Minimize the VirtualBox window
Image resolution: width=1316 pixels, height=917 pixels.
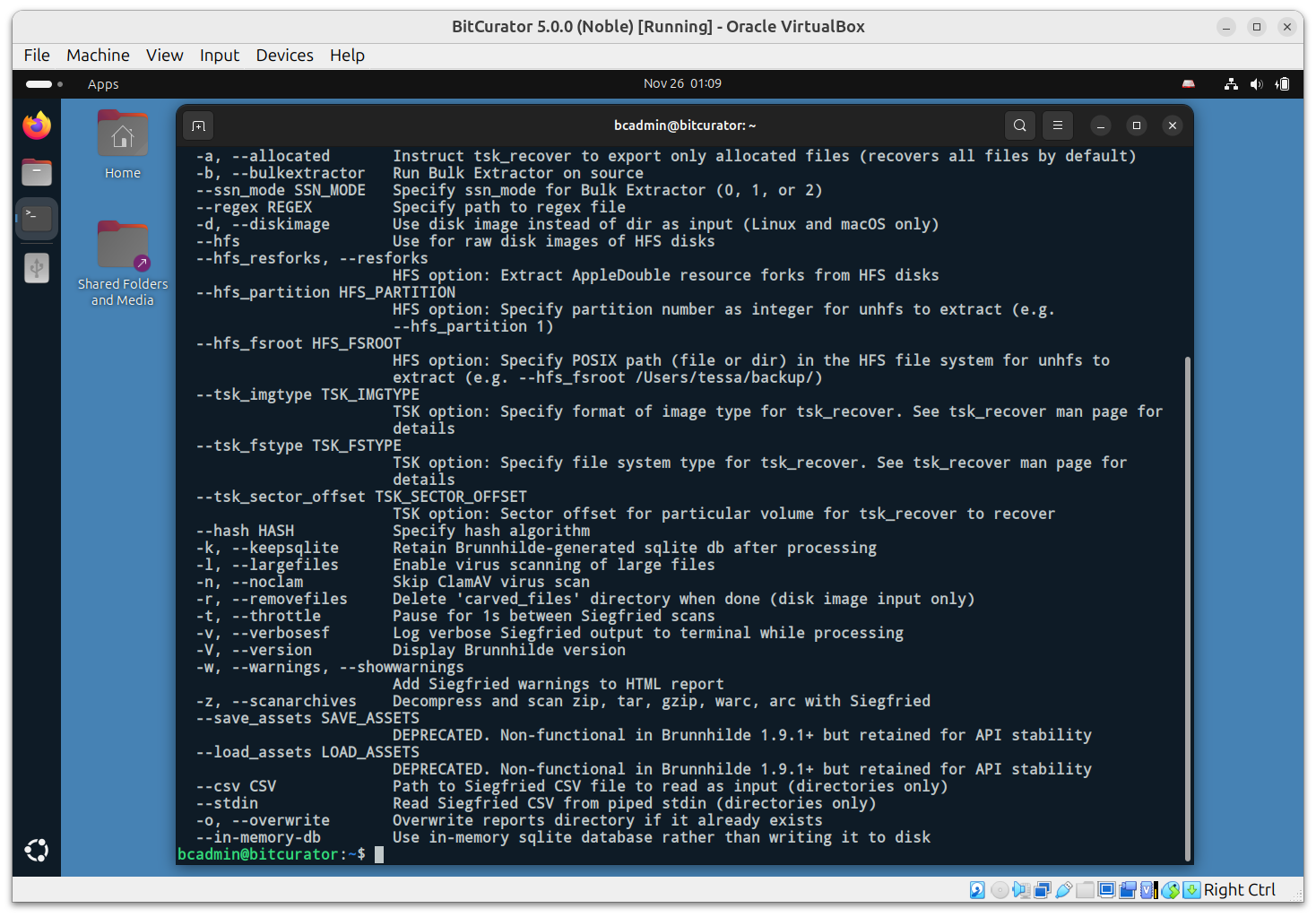click(1226, 27)
